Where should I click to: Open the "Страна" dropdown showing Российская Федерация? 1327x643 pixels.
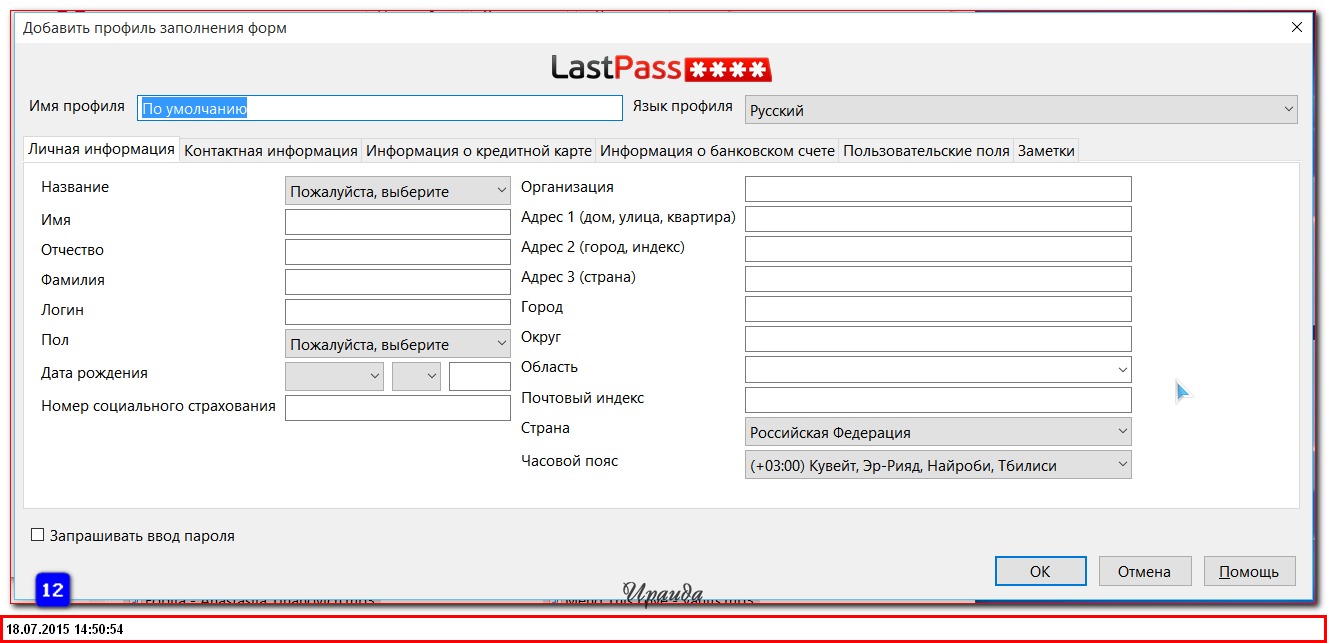(938, 432)
